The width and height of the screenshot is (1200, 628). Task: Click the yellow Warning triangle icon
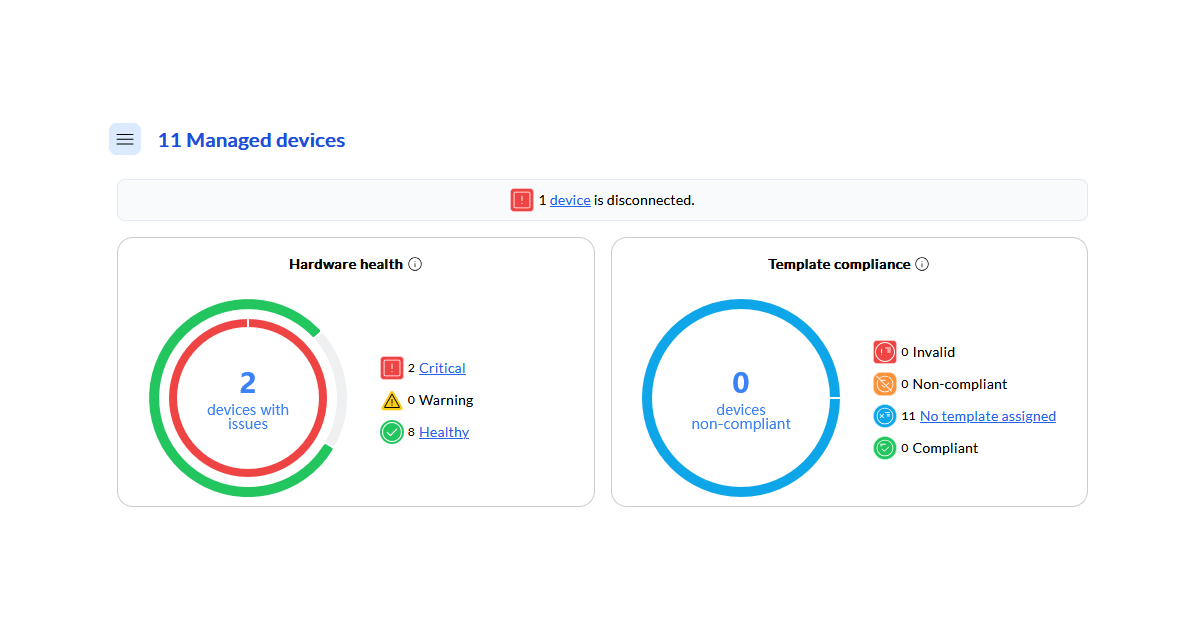tap(392, 400)
